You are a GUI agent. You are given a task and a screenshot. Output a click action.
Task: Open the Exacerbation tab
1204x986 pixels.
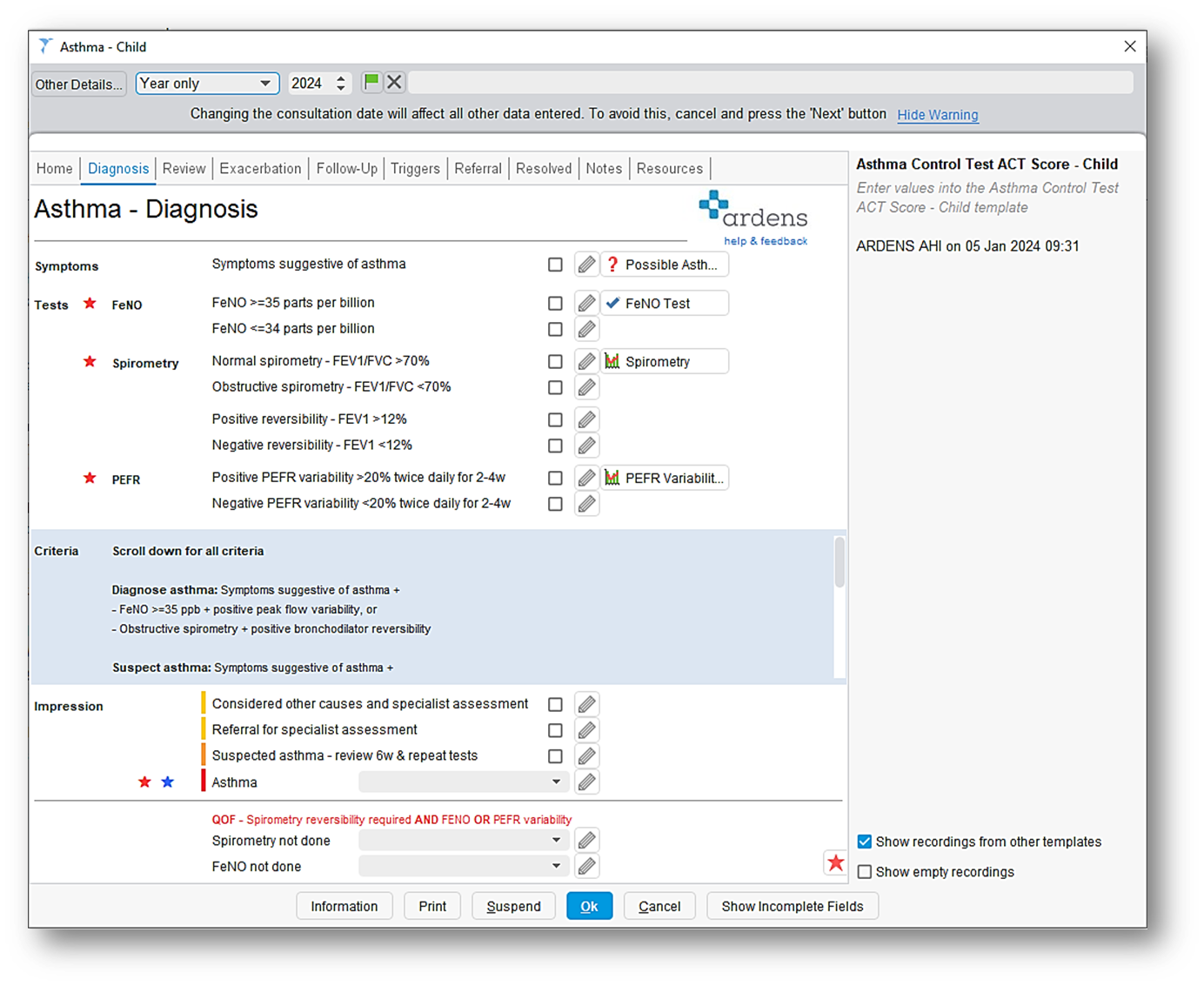(260, 169)
